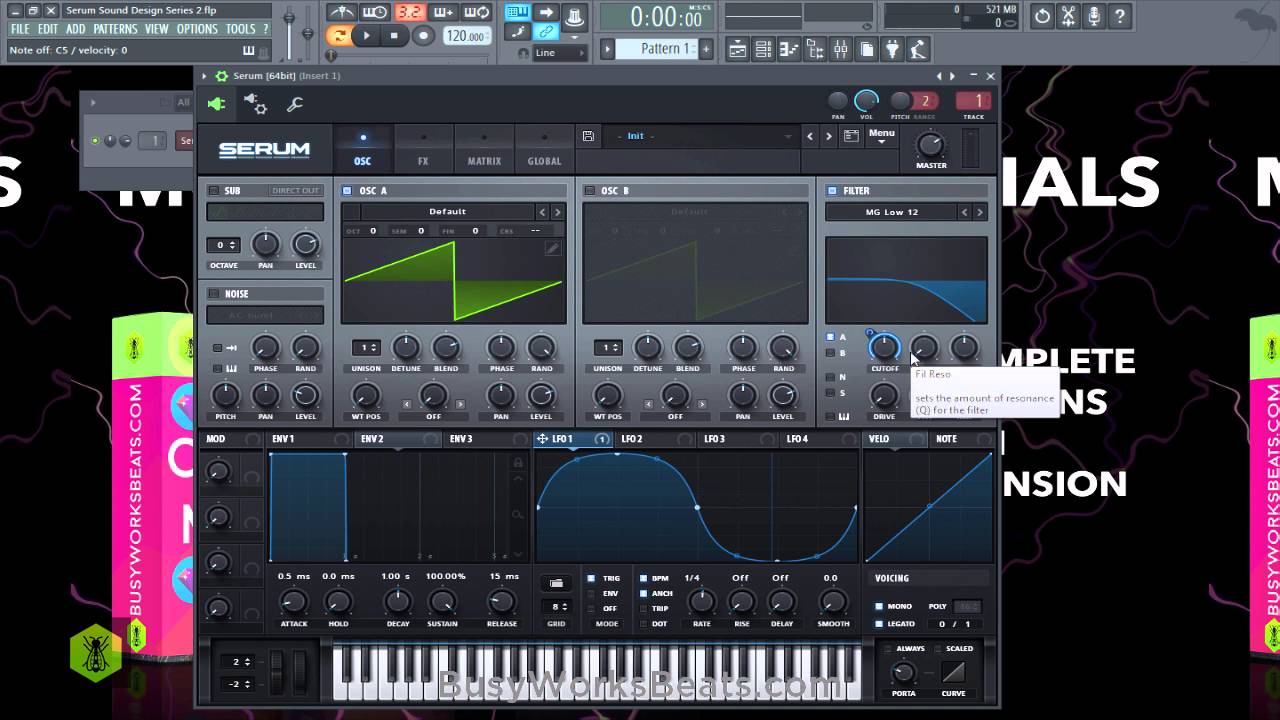This screenshot has height=720, width=1280.
Task: Click the FL Studio undo history icon
Action: pos(1043,16)
